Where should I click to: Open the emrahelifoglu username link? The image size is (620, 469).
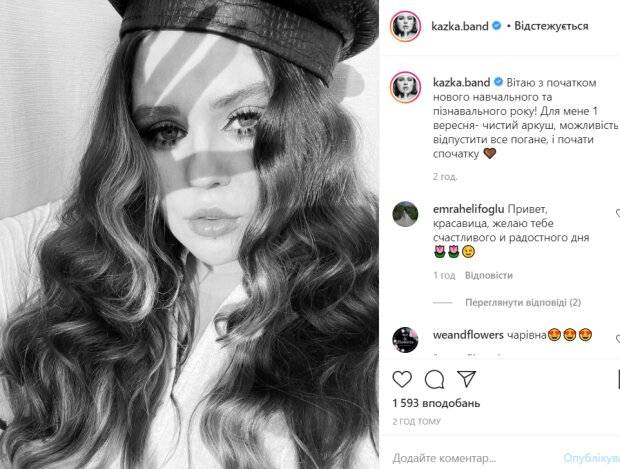[468, 209]
